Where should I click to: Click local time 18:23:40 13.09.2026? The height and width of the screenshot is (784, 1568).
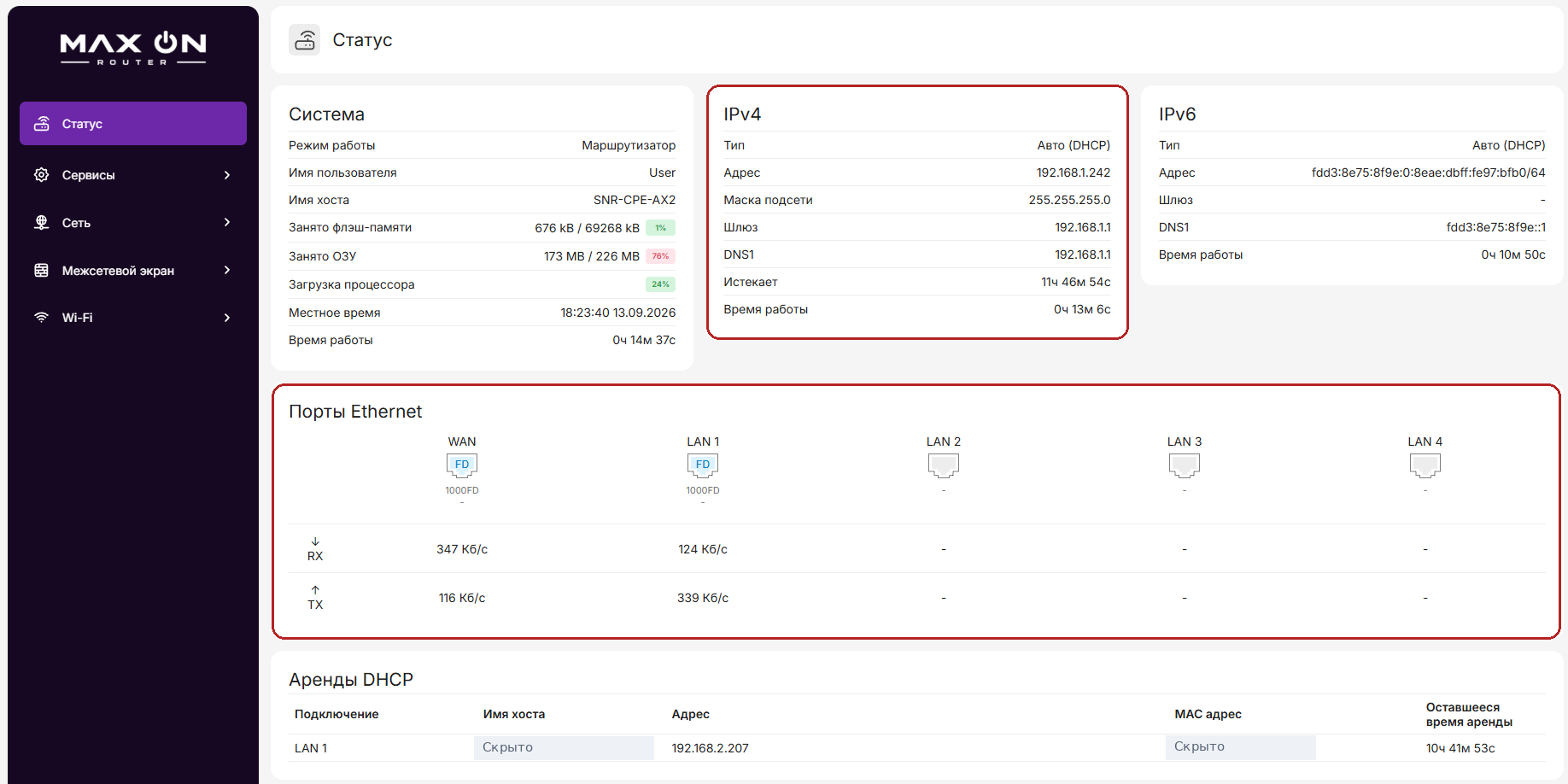click(618, 313)
